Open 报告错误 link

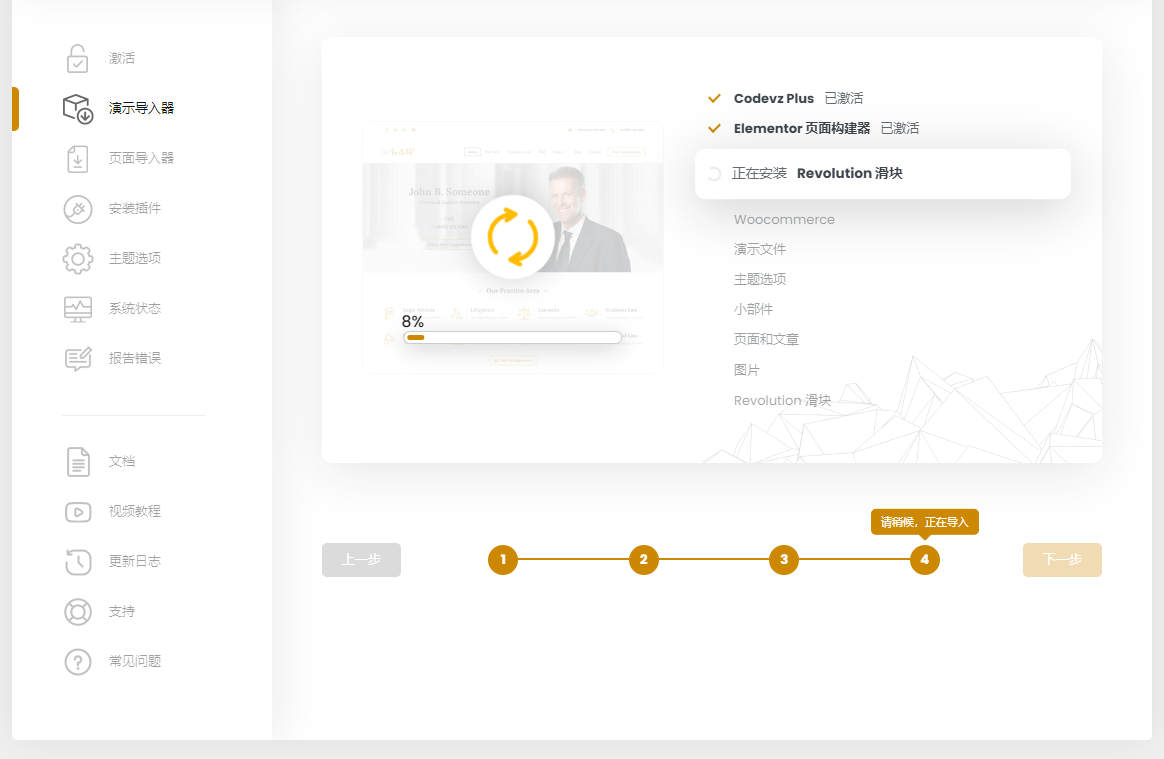click(x=134, y=359)
